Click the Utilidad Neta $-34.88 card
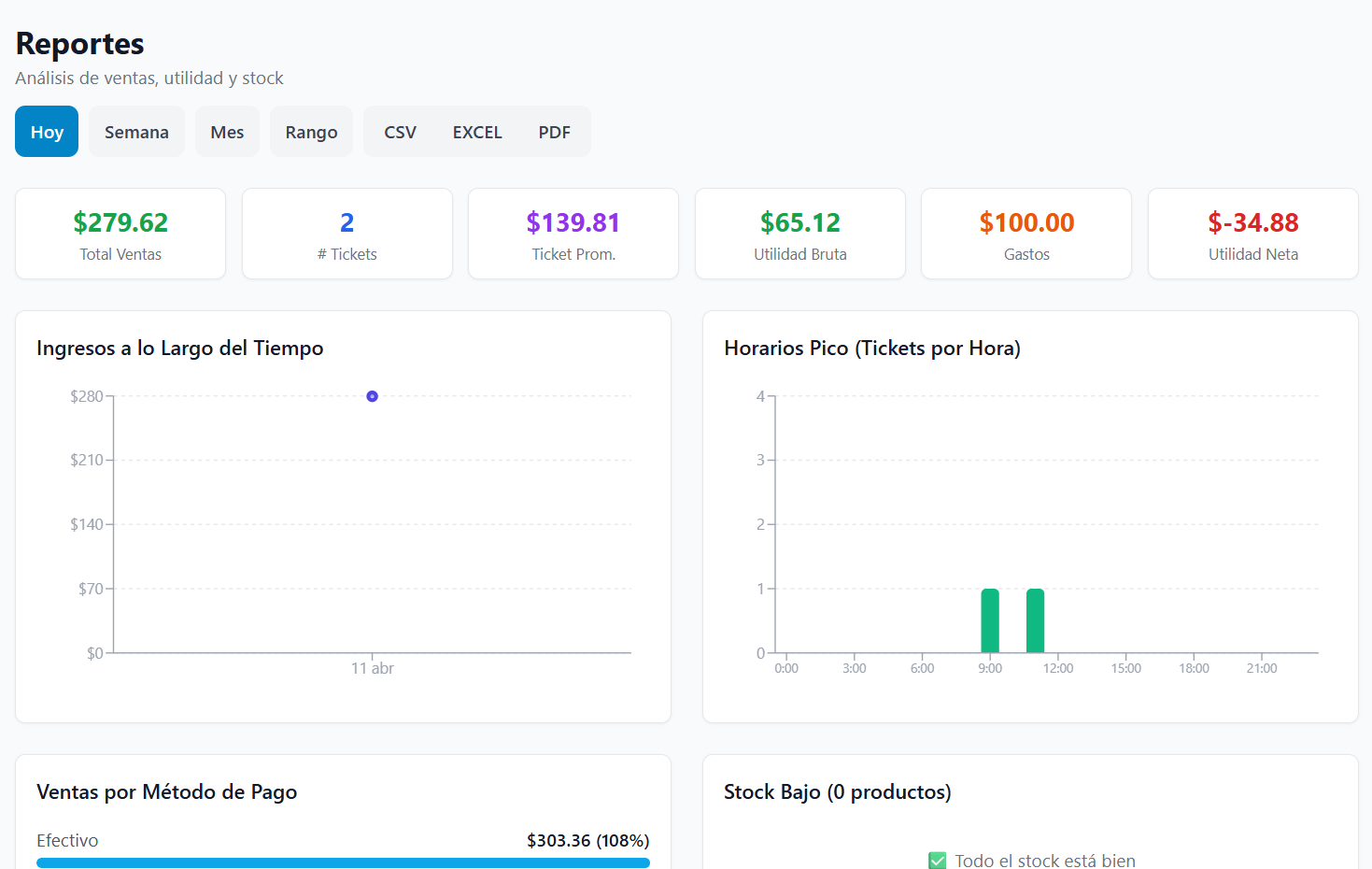 click(x=1252, y=234)
